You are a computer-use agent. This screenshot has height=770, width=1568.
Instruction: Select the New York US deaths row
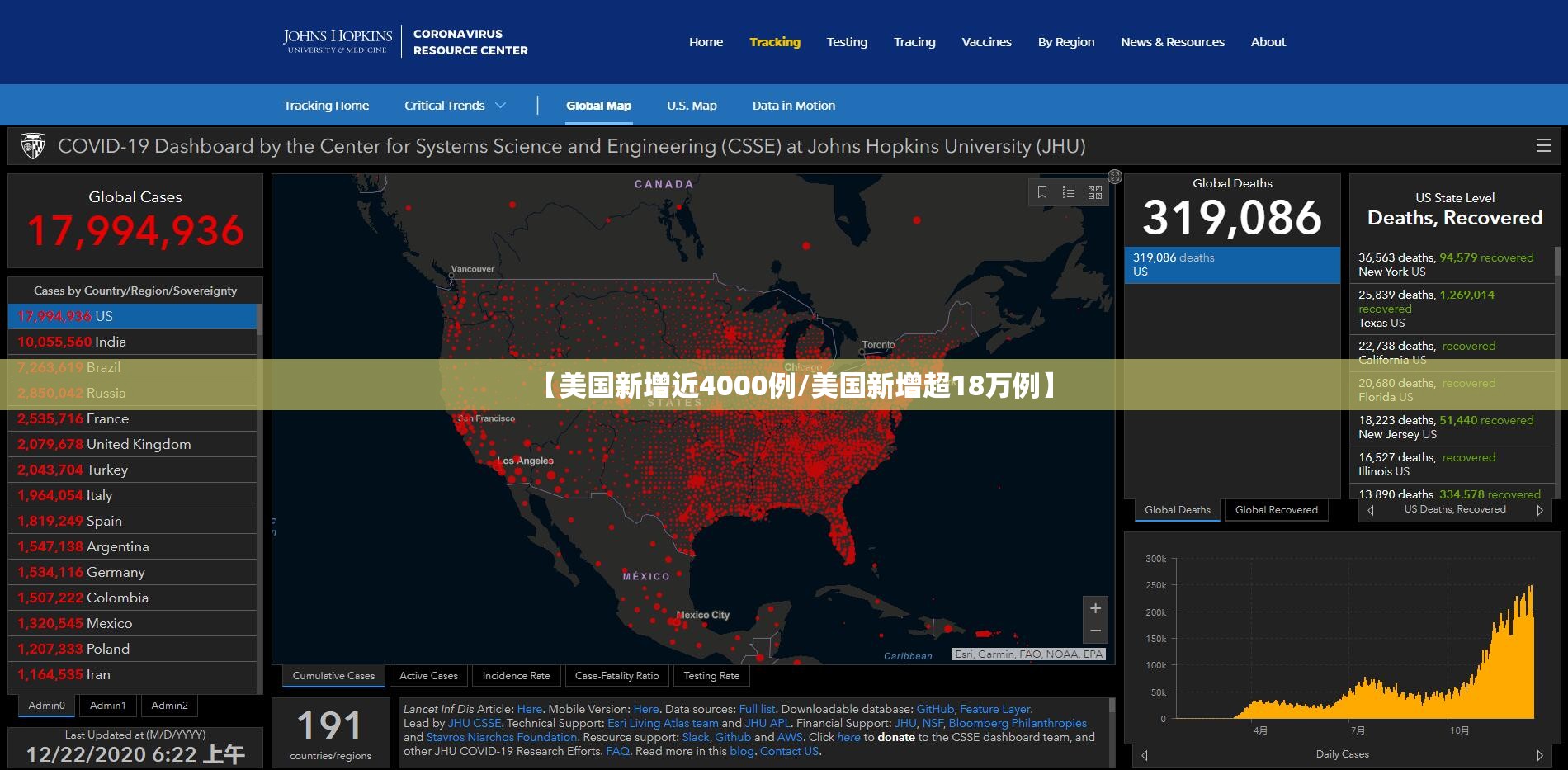pos(1452,264)
